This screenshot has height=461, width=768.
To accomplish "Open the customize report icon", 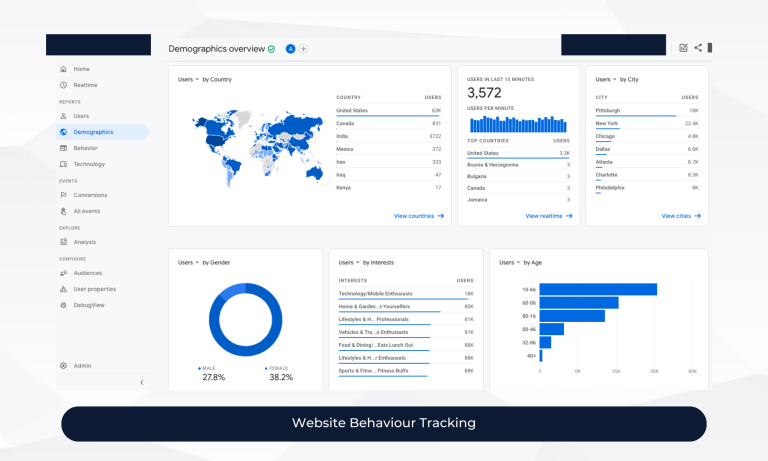I will [x=683, y=47].
